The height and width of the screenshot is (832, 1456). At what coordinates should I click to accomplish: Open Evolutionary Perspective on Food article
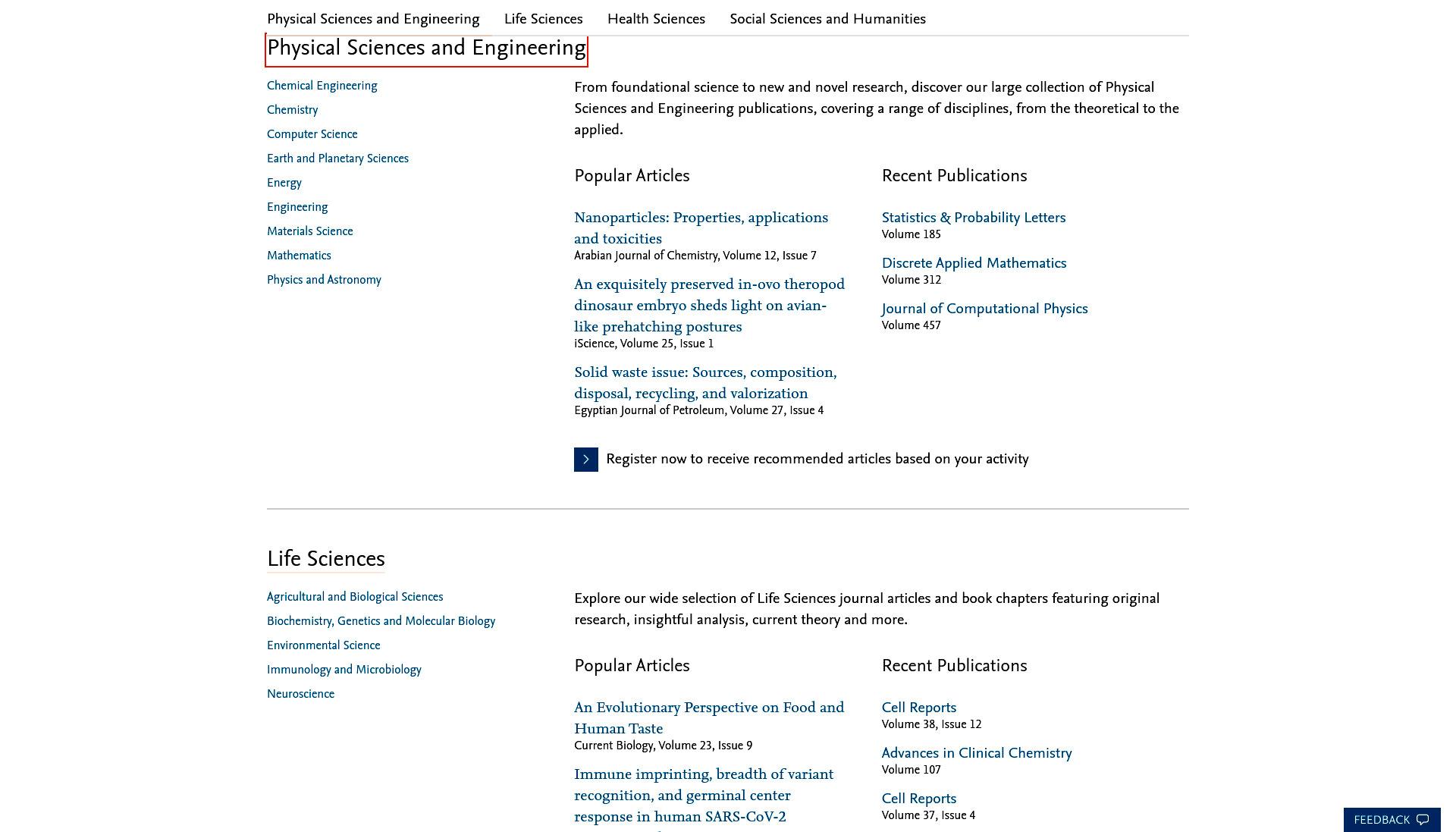point(709,718)
